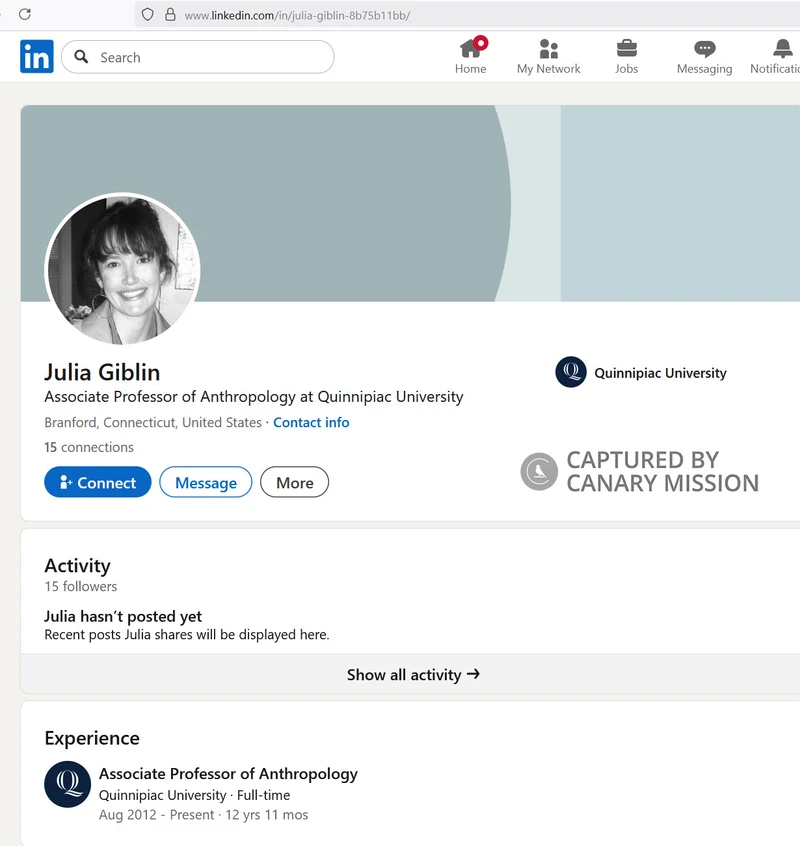Open the Jobs briefcase icon
This screenshot has height=846, width=800.
(626, 49)
